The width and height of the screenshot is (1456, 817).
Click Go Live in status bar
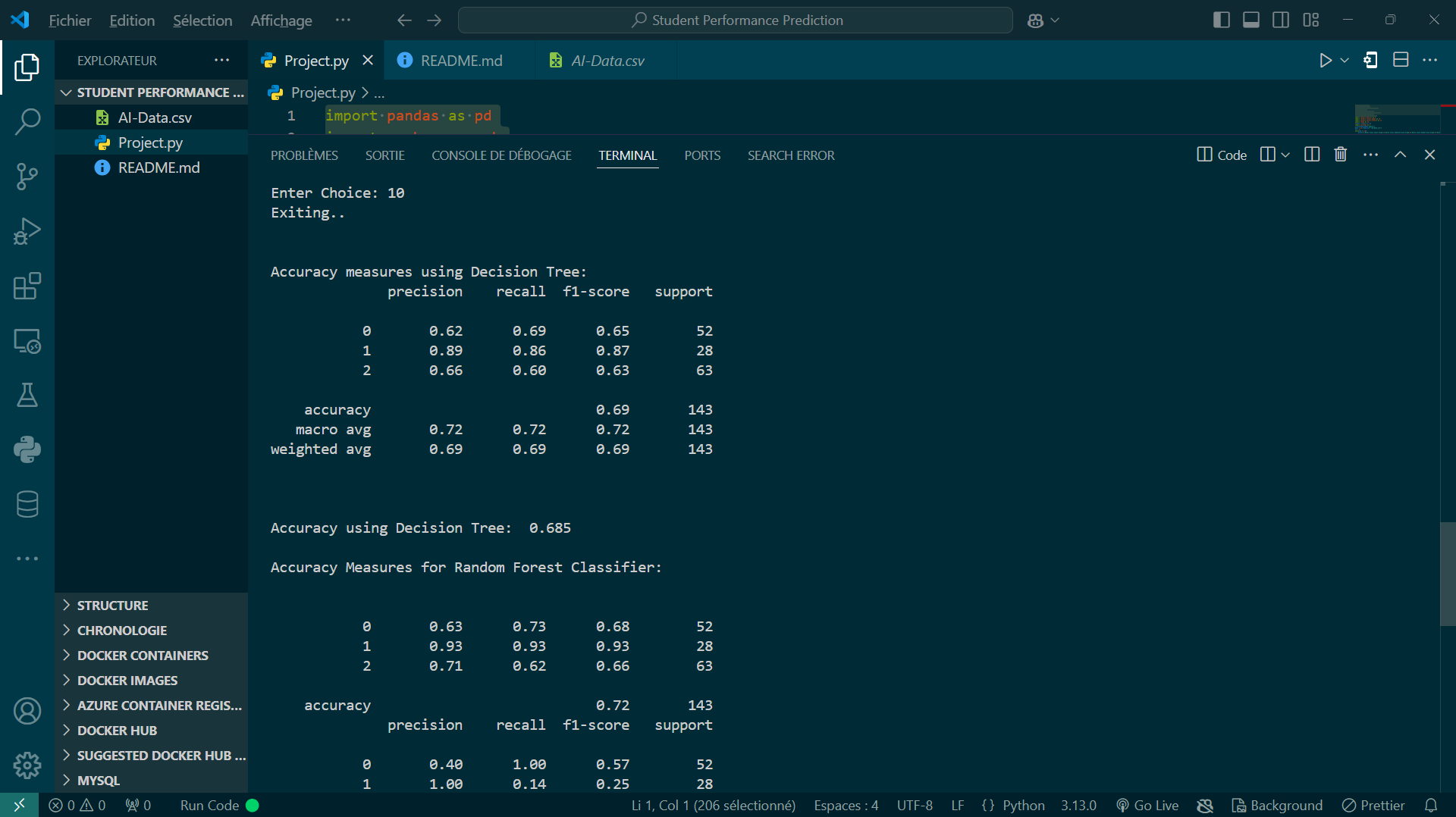click(x=1147, y=806)
